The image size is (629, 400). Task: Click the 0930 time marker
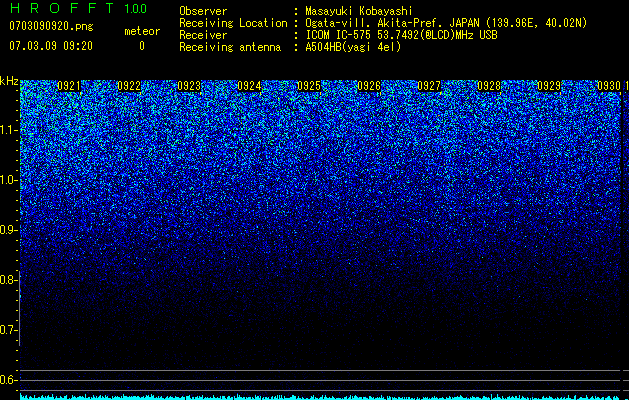(x=609, y=86)
